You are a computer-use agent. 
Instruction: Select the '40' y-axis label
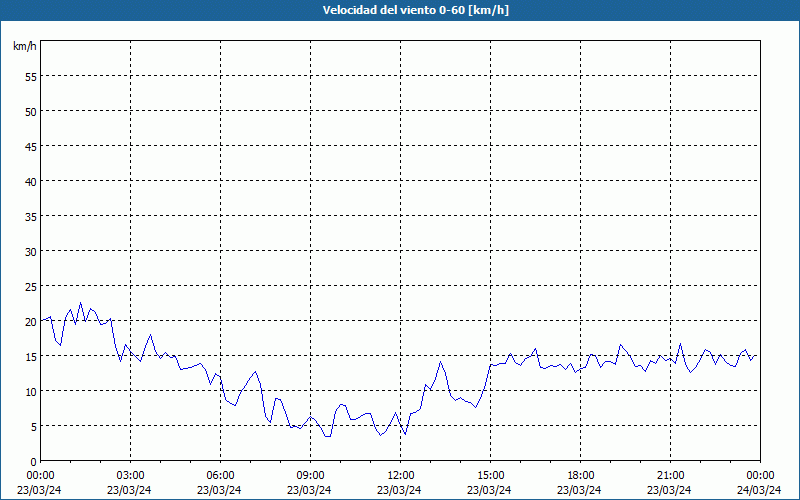pos(31,182)
